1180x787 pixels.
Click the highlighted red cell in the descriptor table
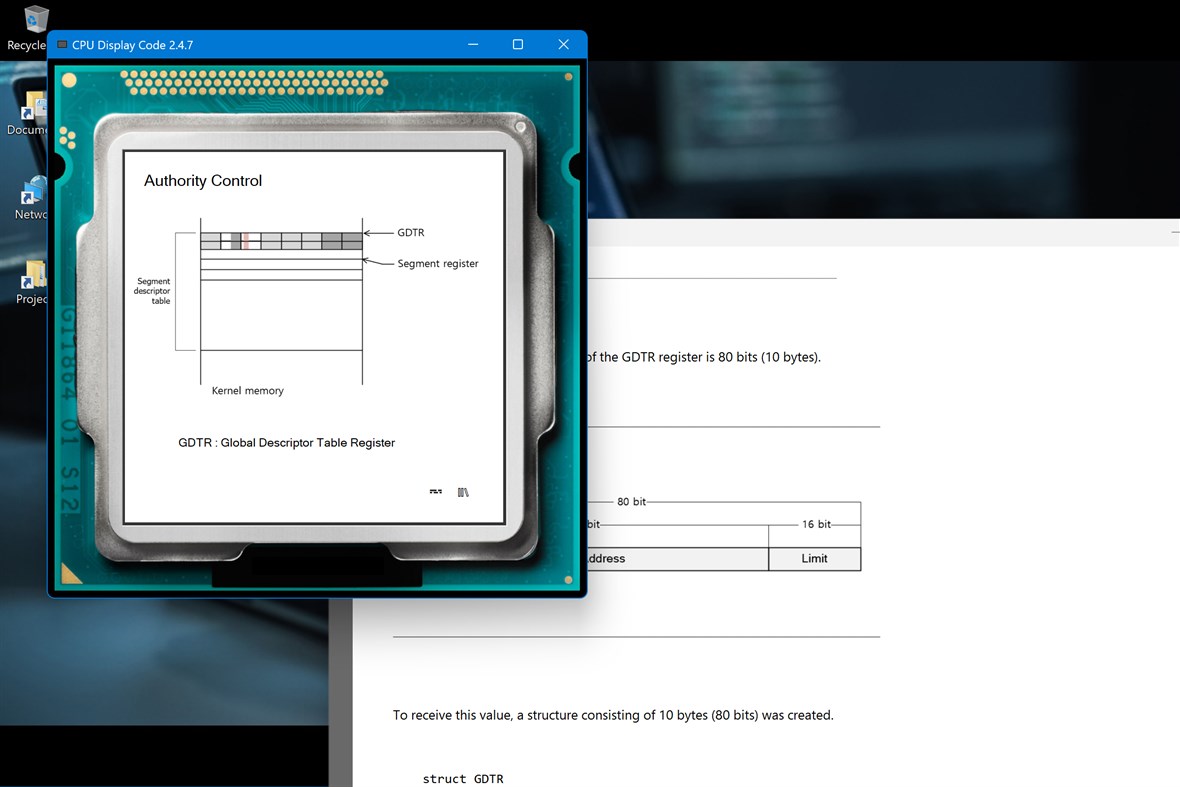243,240
